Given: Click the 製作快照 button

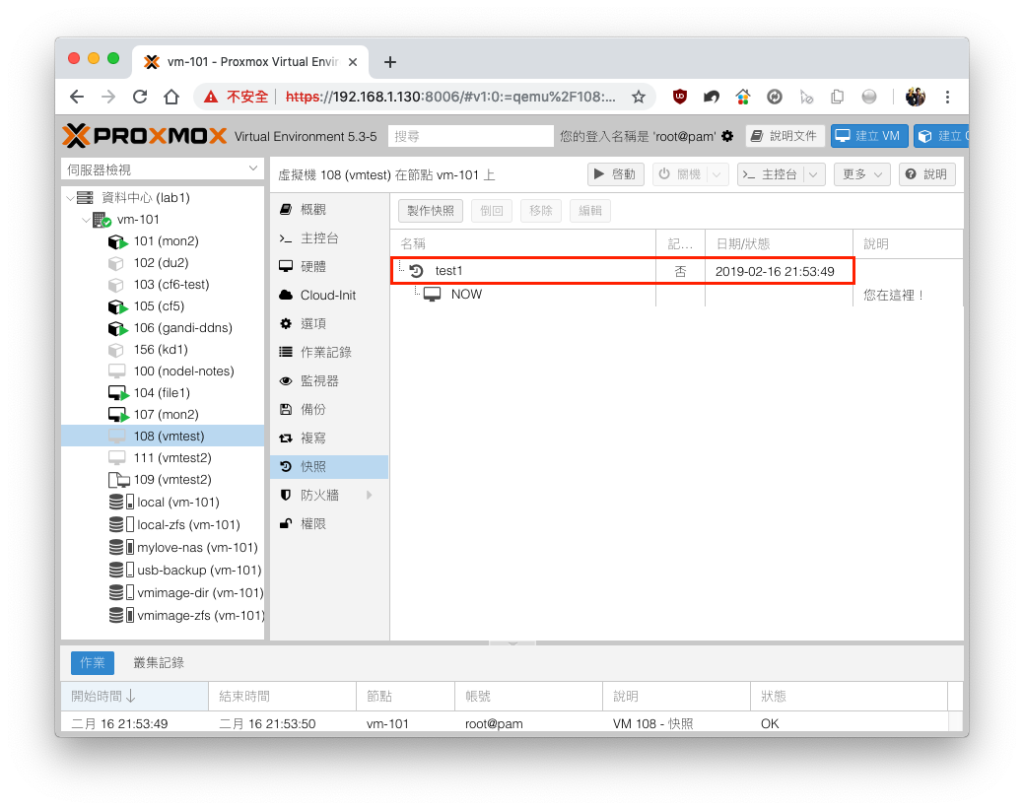Looking at the screenshot, I should click(x=430, y=210).
